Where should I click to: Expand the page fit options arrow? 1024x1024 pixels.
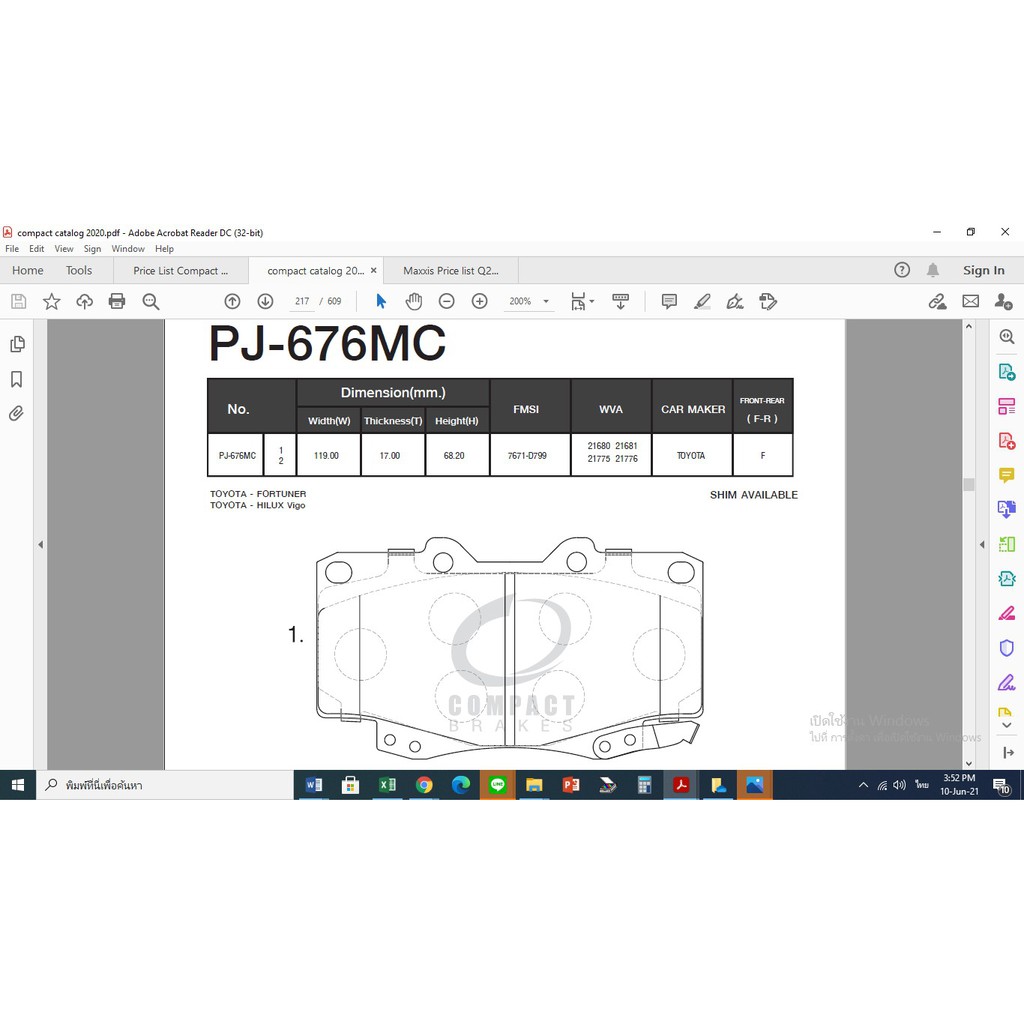(x=592, y=301)
